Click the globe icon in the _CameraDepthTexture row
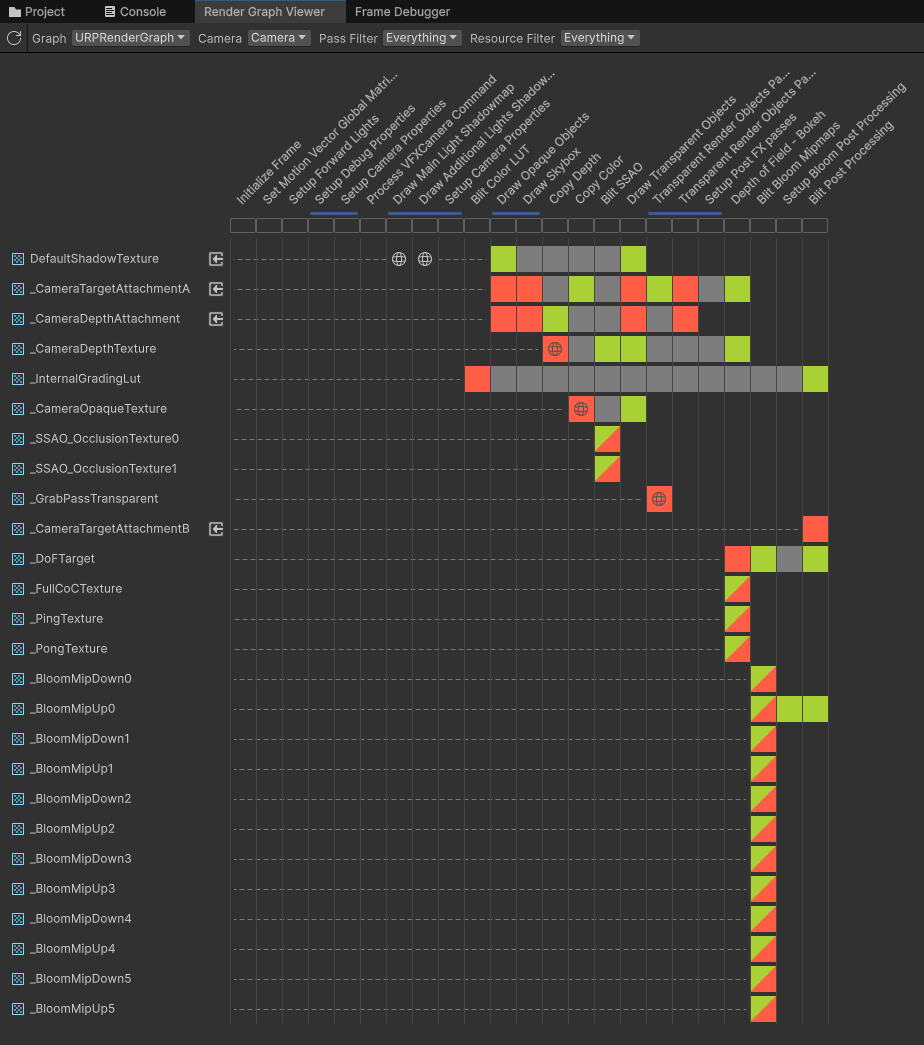Viewport: 924px width, 1045px height. (x=555, y=348)
